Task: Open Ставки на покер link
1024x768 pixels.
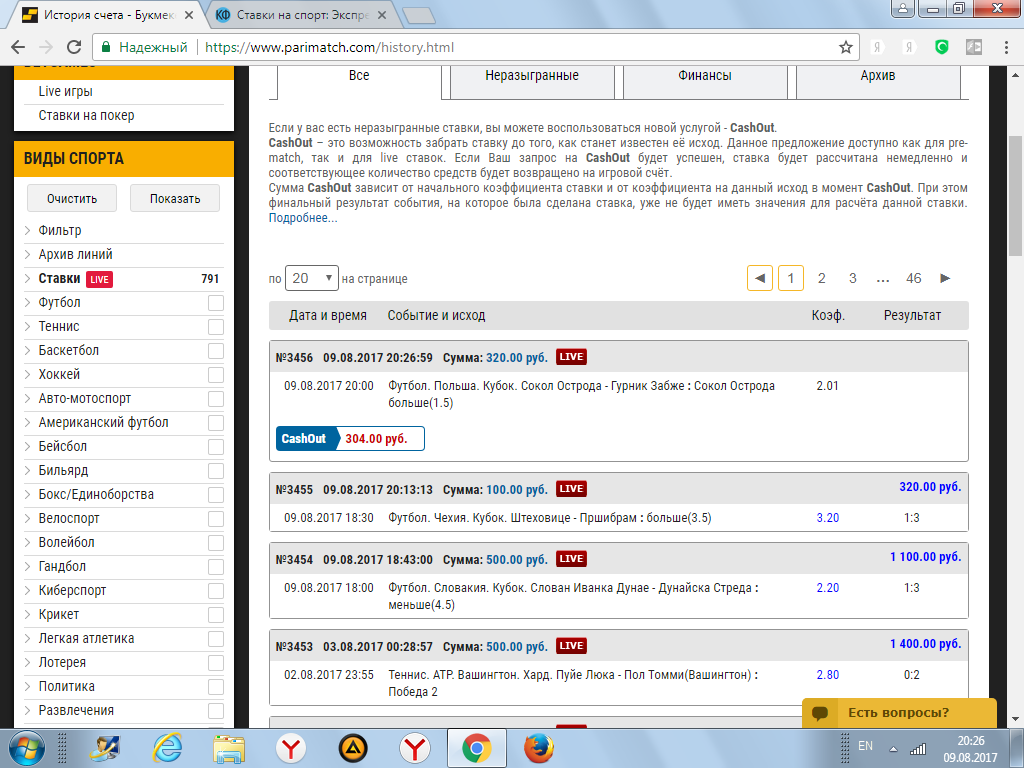Action: [86, 116]
